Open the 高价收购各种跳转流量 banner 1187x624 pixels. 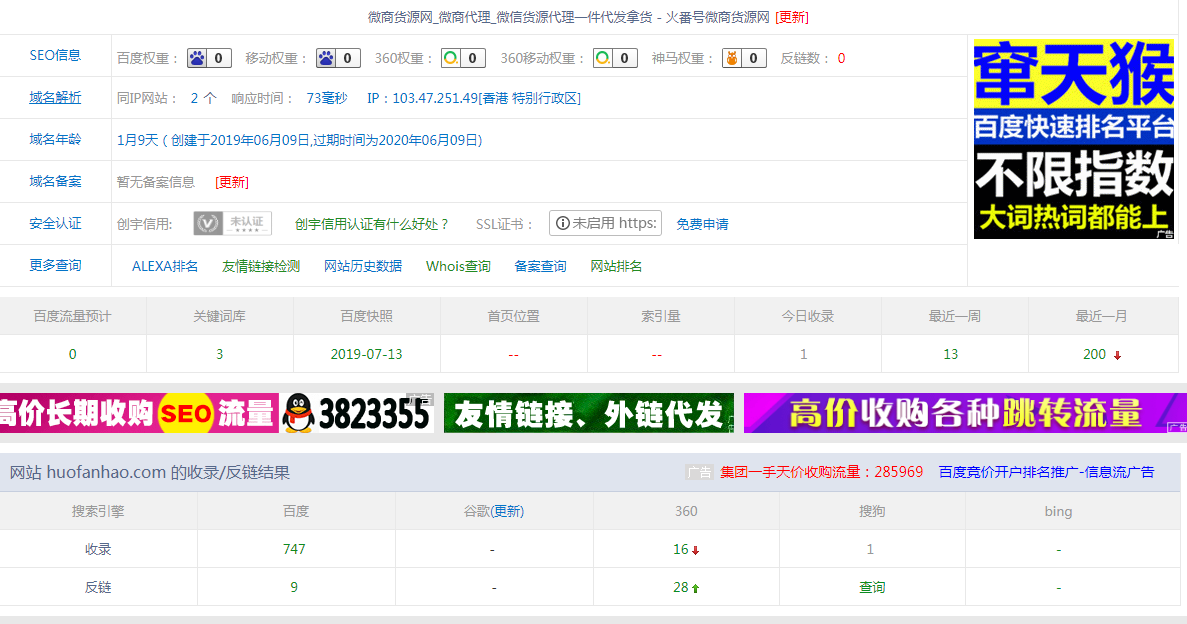(965, 413)
